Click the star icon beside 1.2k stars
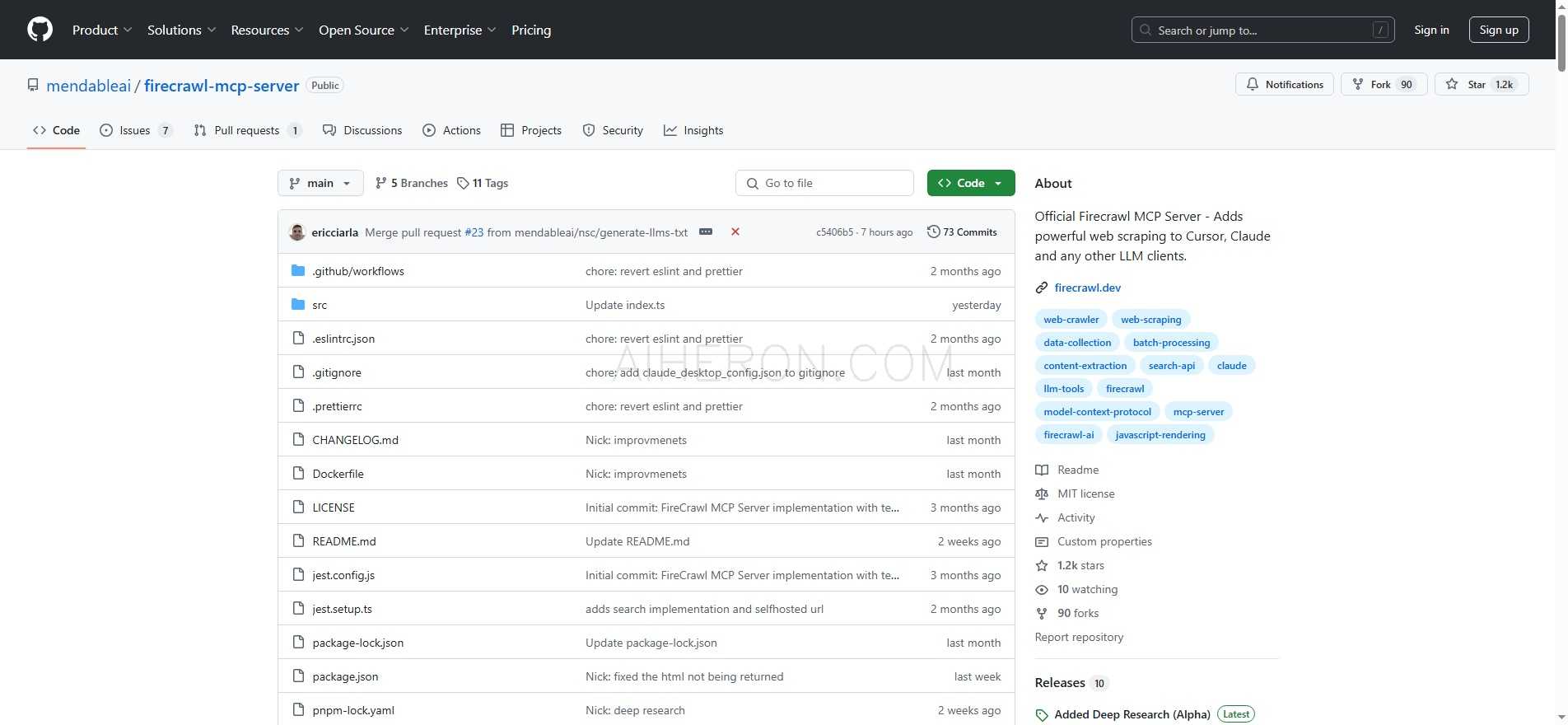Viewport: 1568px width, 725px height. pos(1042,565)
